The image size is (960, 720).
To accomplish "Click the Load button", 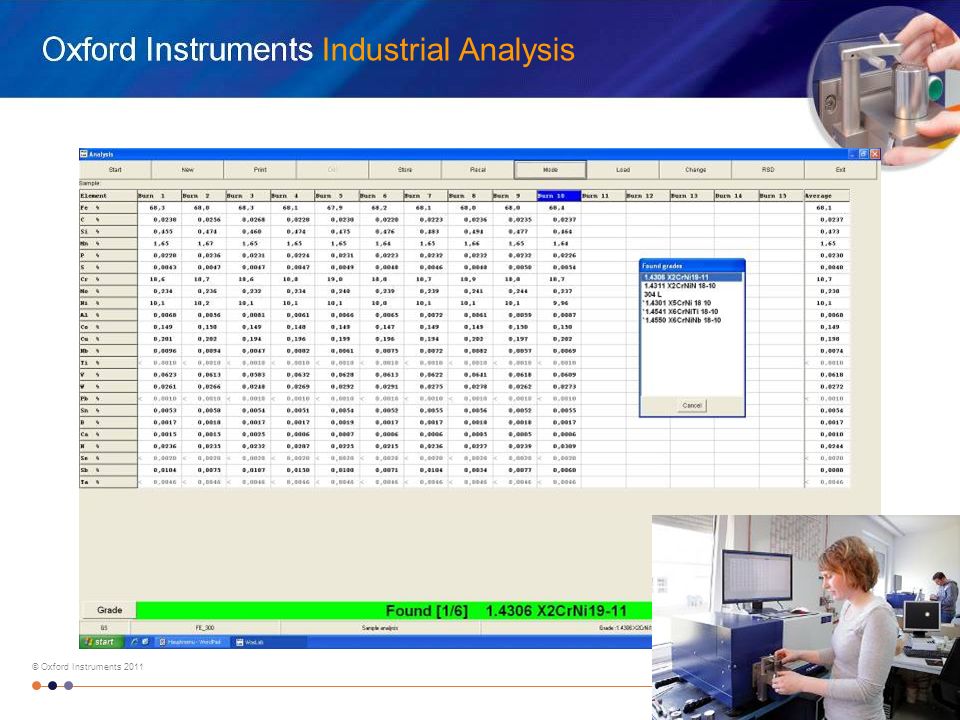I will (x=623, y=170).
